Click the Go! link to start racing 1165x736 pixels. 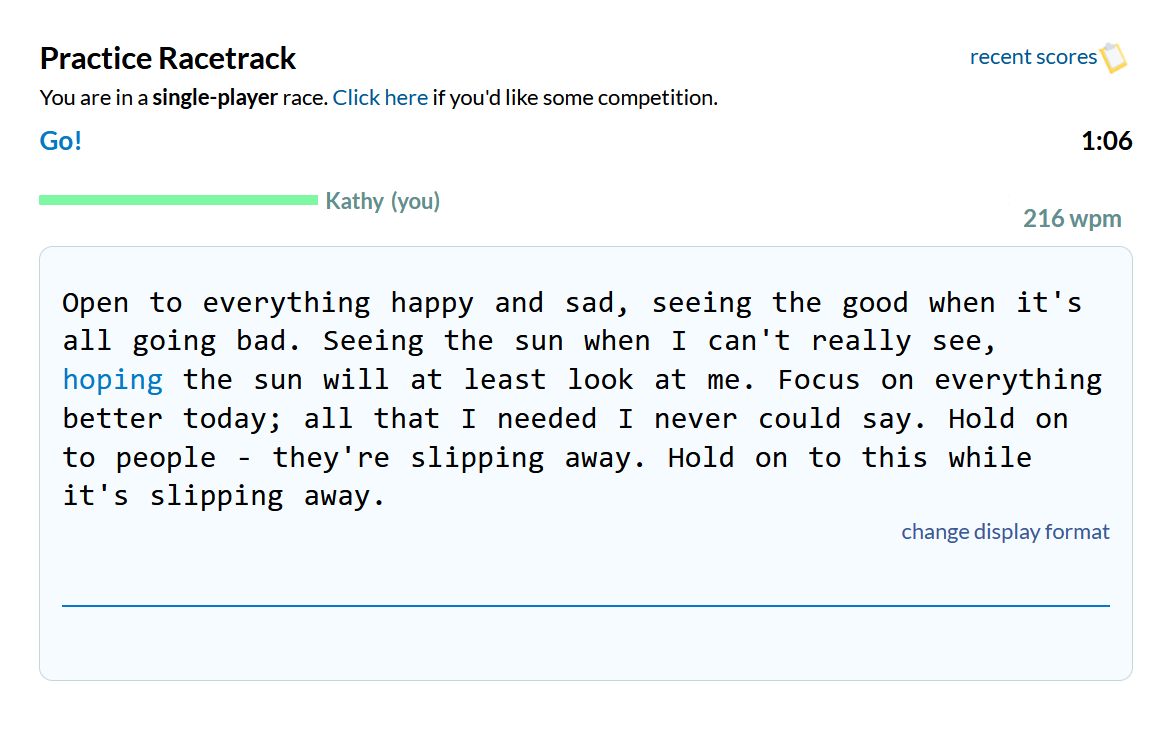pyautogui.click(x=60, y=140)
